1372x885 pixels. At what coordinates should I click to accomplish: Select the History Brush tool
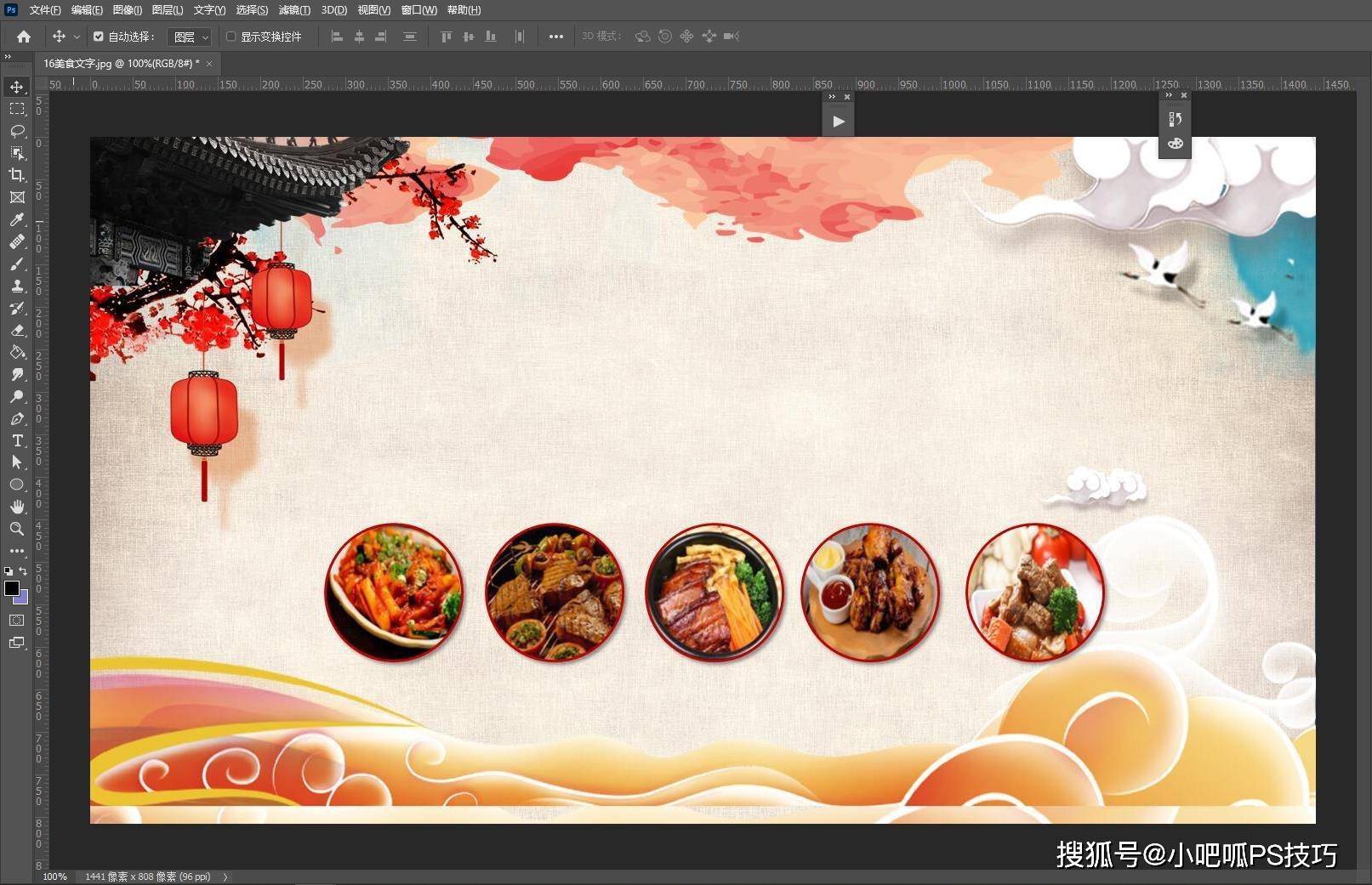16,308
